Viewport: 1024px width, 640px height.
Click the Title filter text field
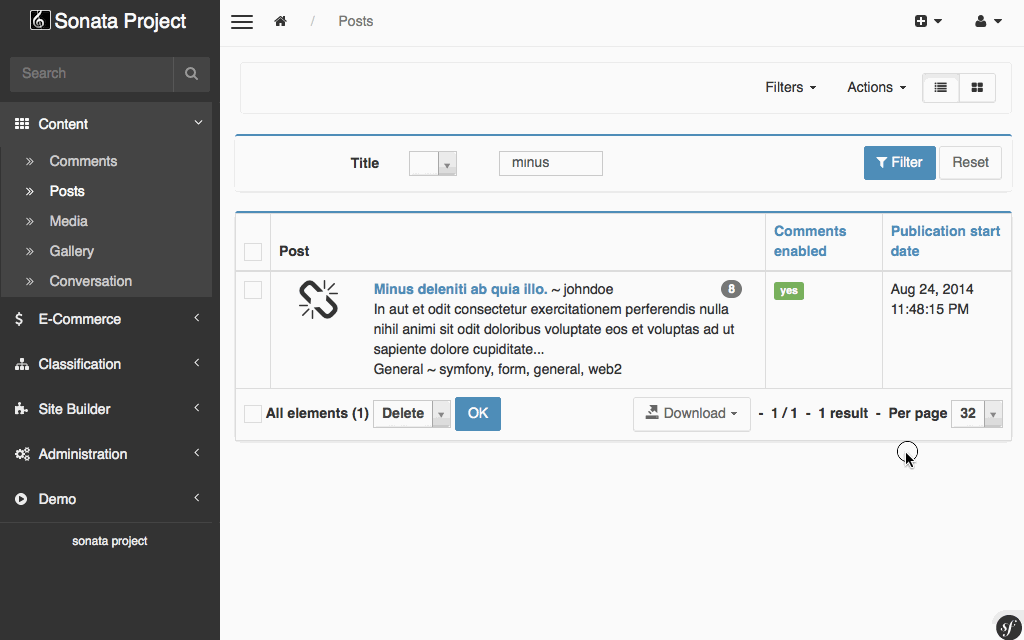[x=550, y=163]
